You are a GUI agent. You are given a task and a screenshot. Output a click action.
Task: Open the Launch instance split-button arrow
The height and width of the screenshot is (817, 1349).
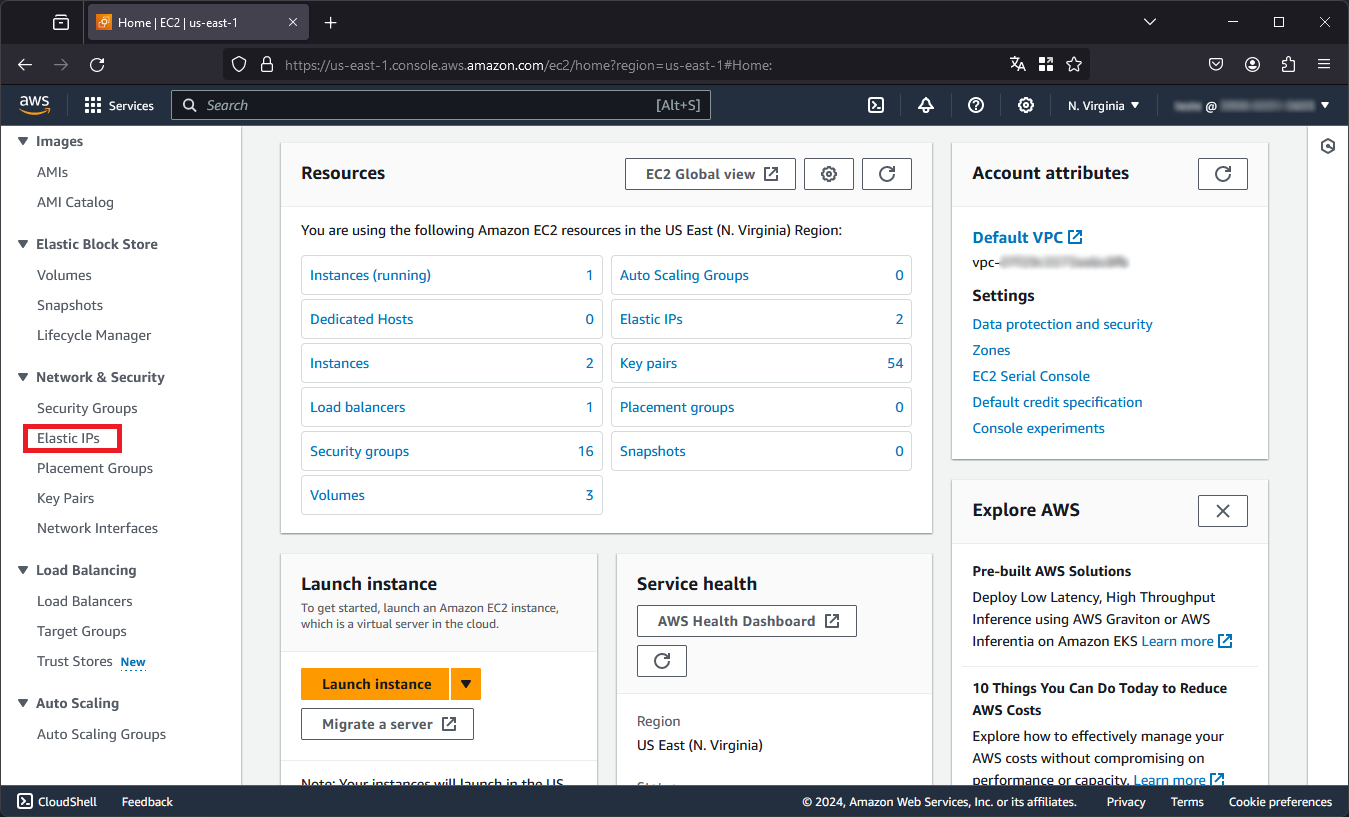(466, 684)
